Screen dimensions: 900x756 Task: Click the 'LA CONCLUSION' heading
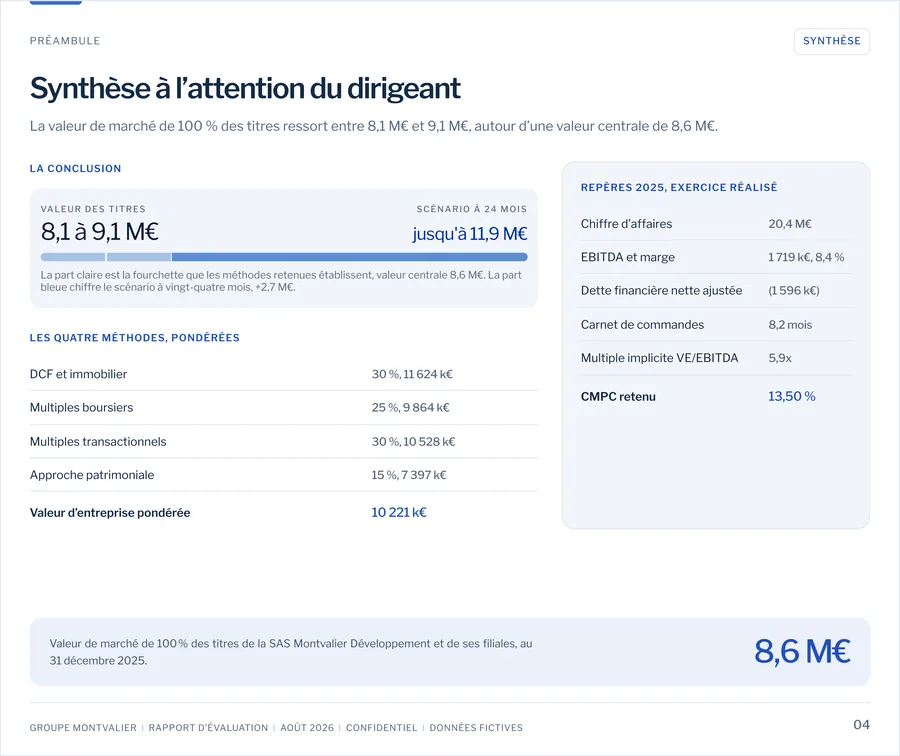tap(75, 169)
